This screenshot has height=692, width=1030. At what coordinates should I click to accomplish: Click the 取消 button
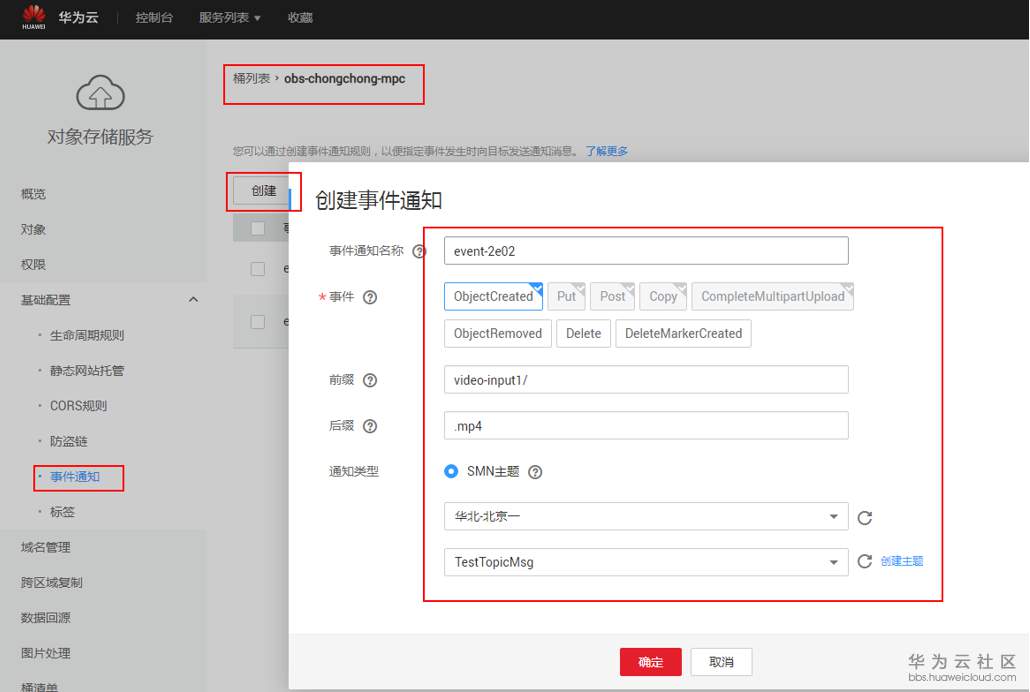point(722,661)
